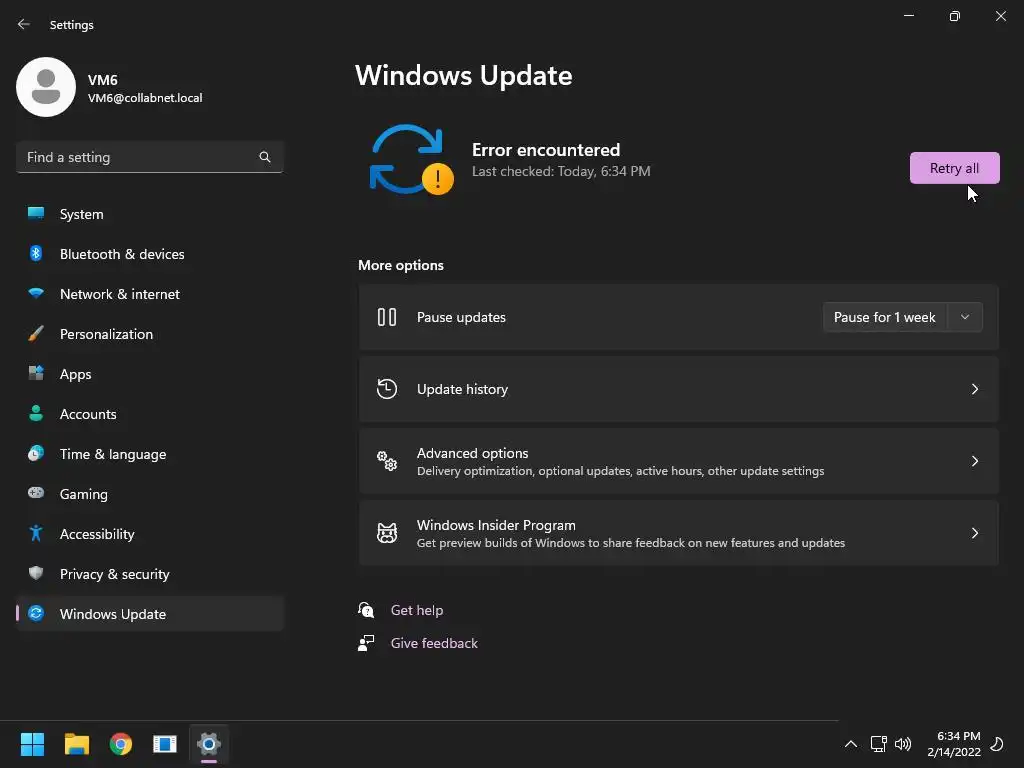Click the Bluetooth icon in sidebar

tap(36, 253)
